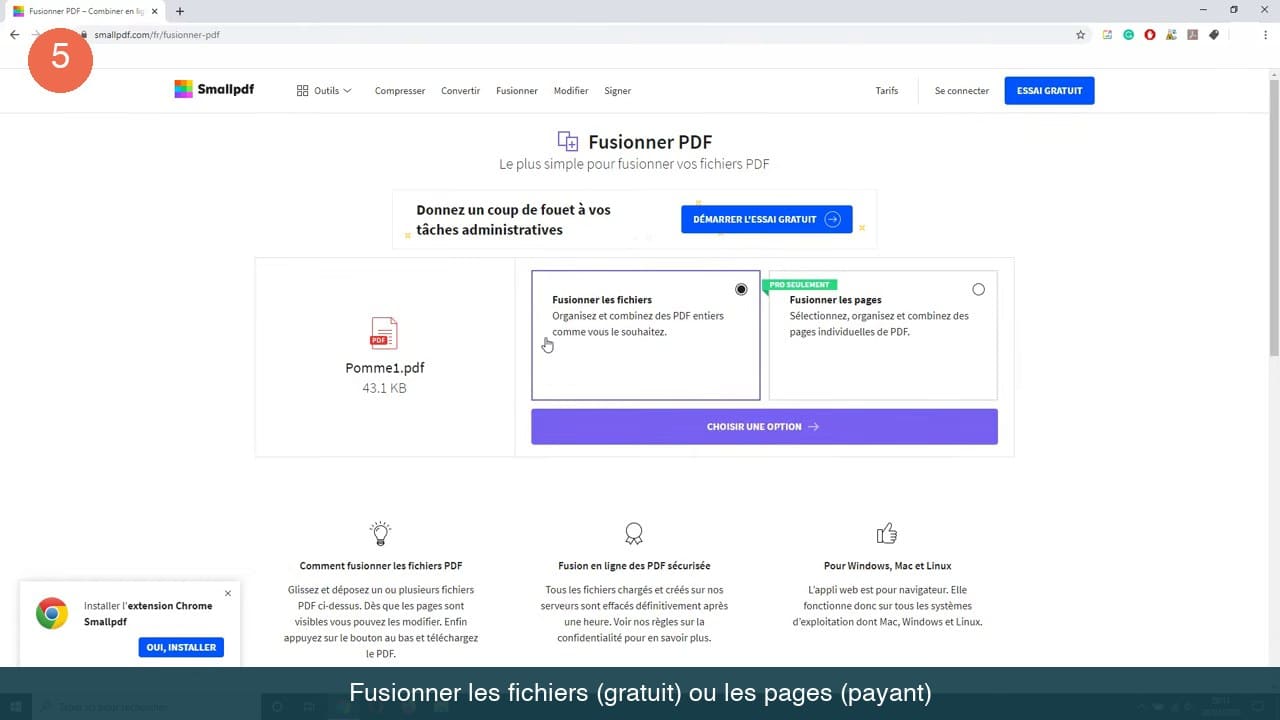Open the notepad extension icon in toolbar
The height and width of the screenshot is (720, 1280).
coord(1107,34)
